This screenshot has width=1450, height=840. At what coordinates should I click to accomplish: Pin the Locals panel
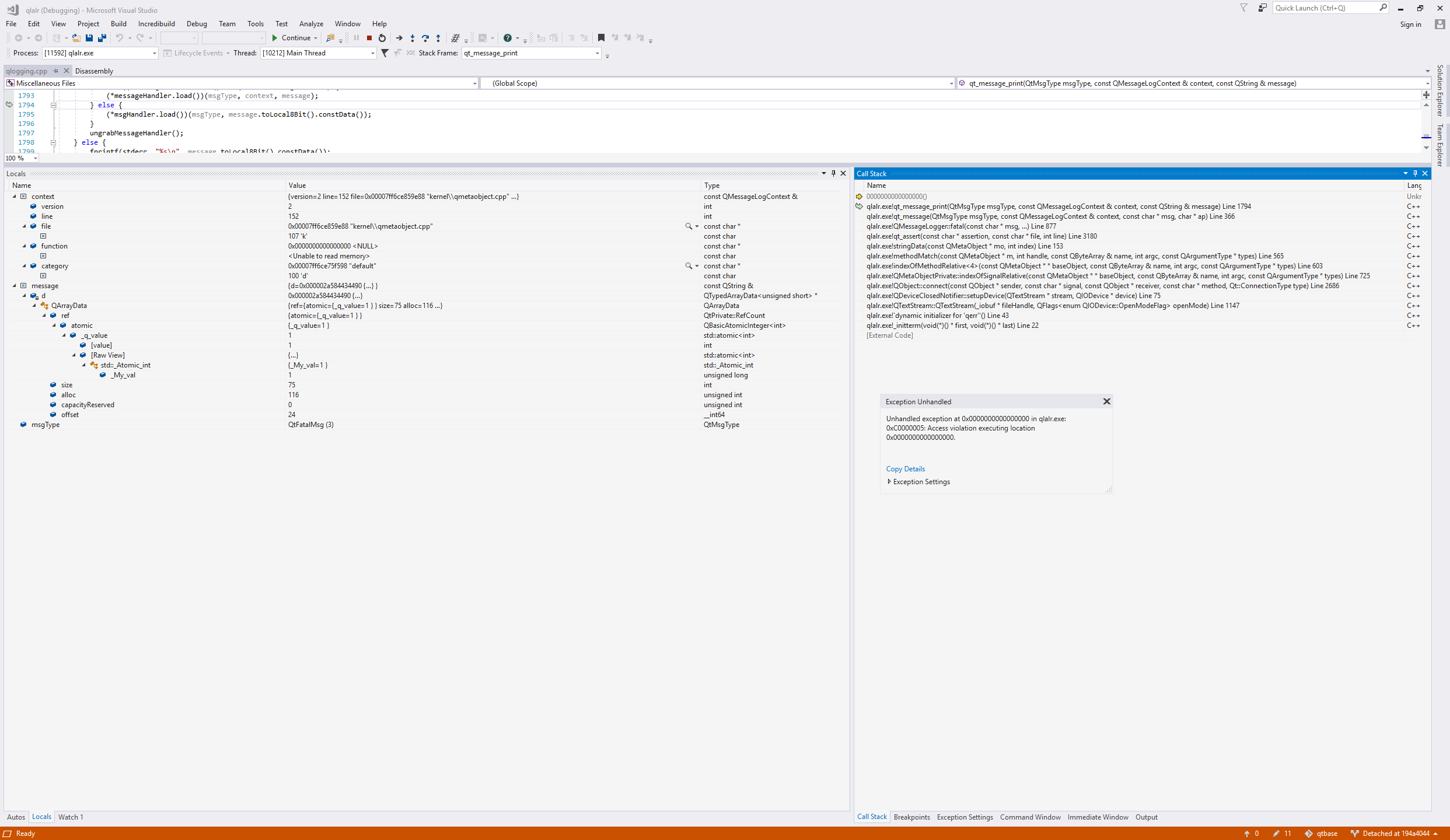pyautogui.click(x=833, y=173)
